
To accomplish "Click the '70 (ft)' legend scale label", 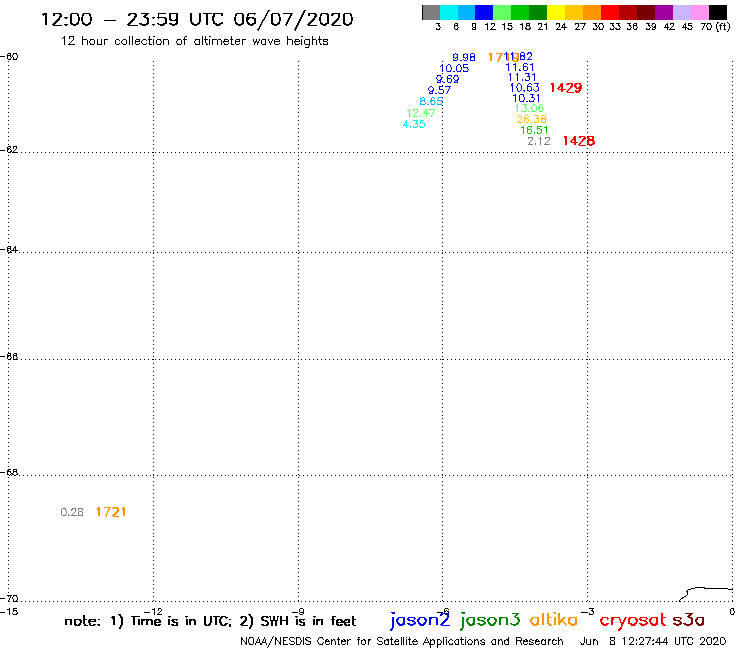I will pos(715,27).
